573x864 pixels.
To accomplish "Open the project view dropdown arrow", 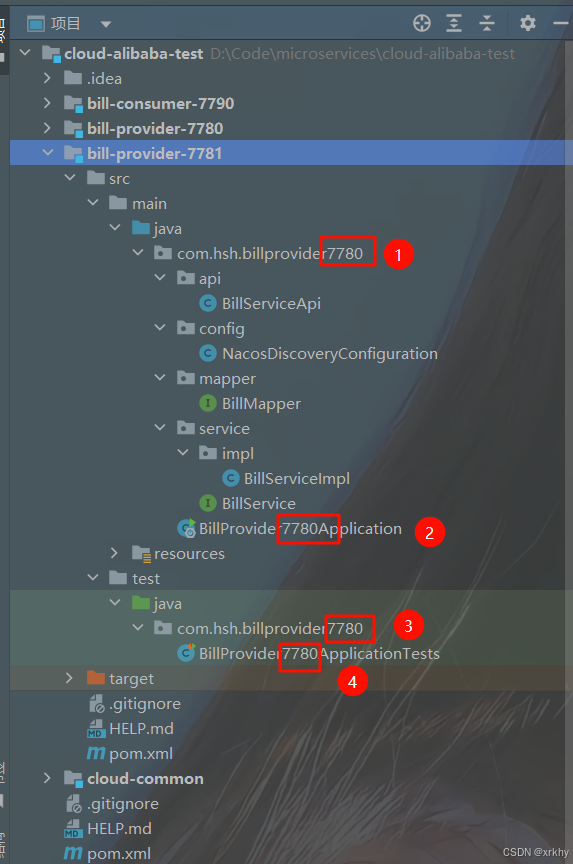I will click(106, 24).
